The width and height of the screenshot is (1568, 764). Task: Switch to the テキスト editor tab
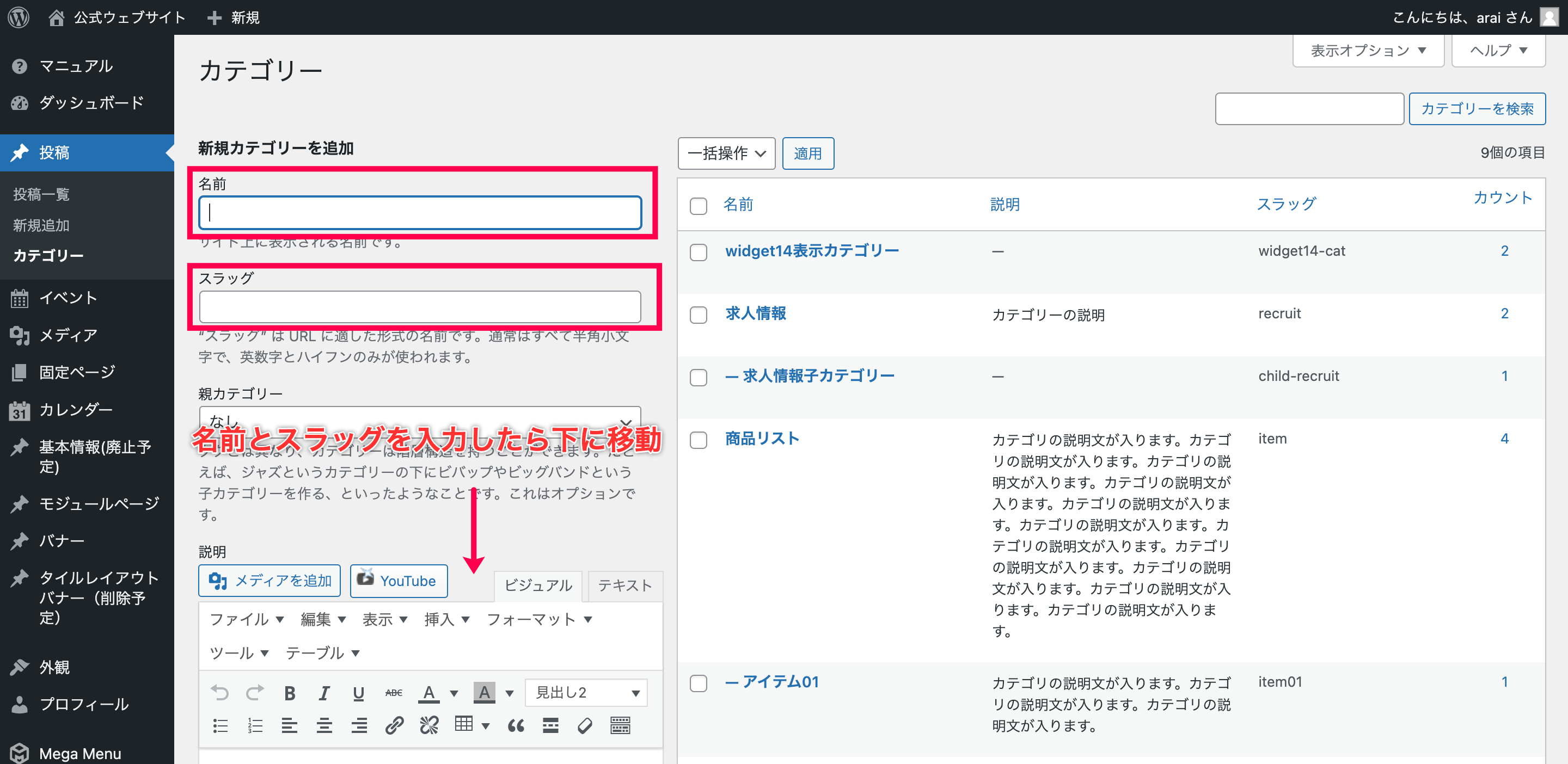point(624,585)
